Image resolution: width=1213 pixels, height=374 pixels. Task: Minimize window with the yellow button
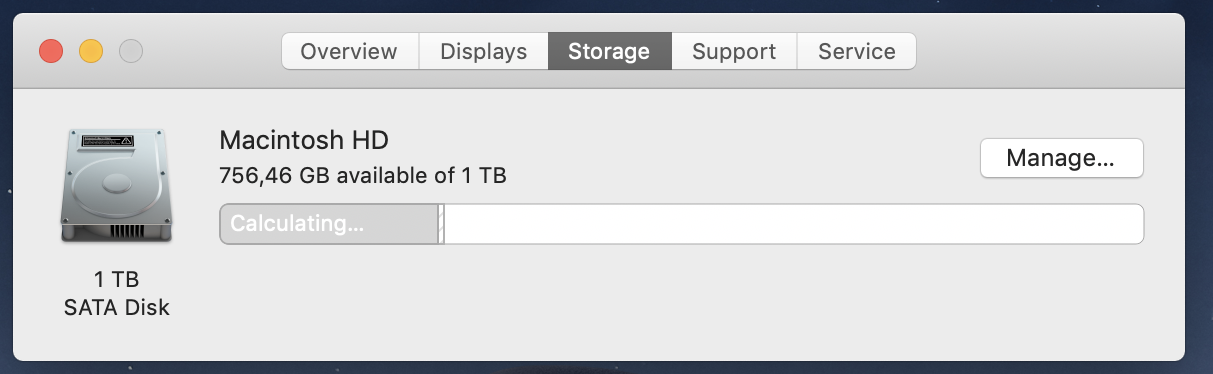(x=91, y=51)
